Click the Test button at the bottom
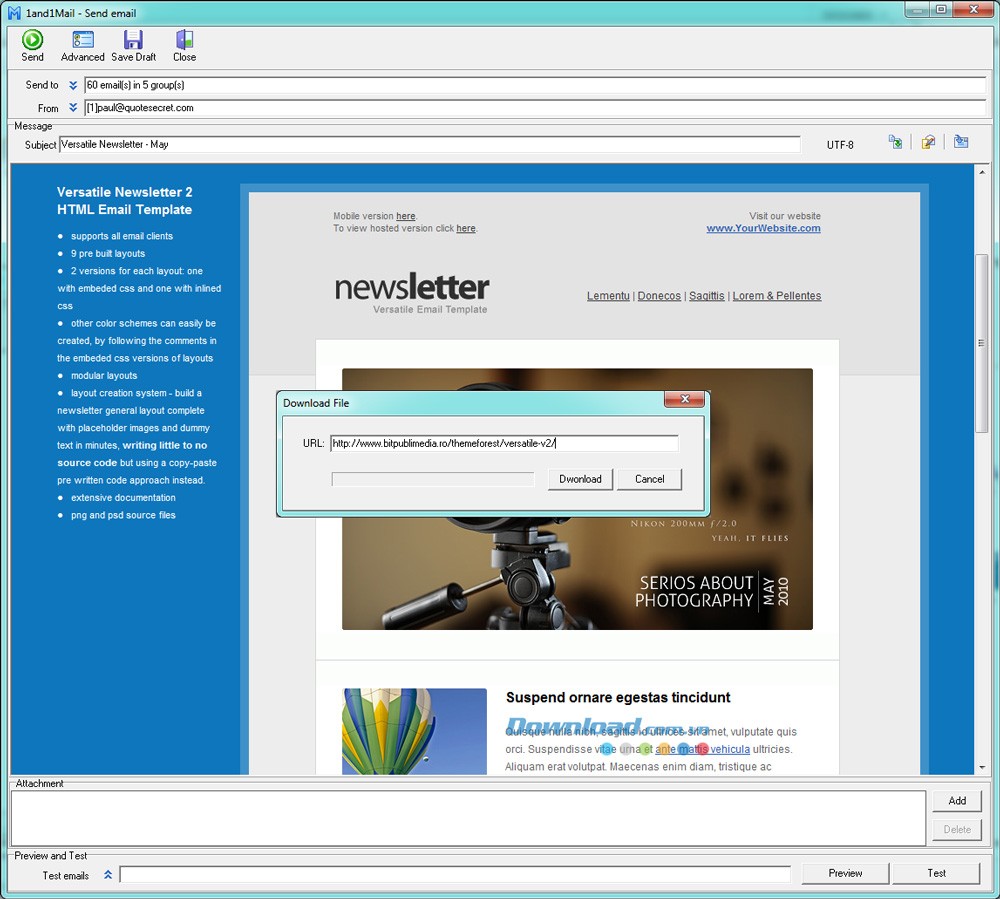 (936, 873)
